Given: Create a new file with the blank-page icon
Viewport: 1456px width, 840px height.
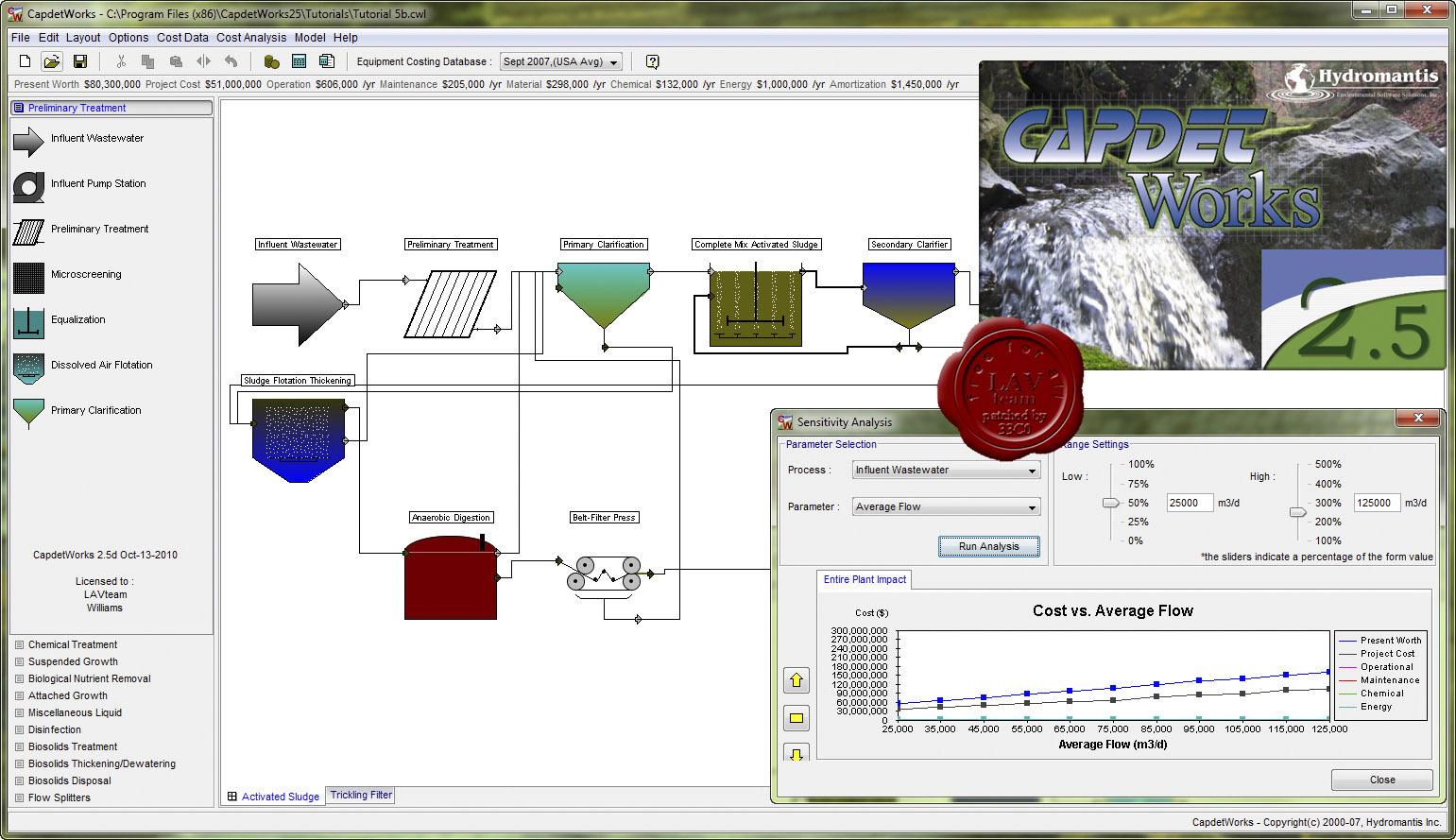Looking at the screenshot, I should 26,61.
